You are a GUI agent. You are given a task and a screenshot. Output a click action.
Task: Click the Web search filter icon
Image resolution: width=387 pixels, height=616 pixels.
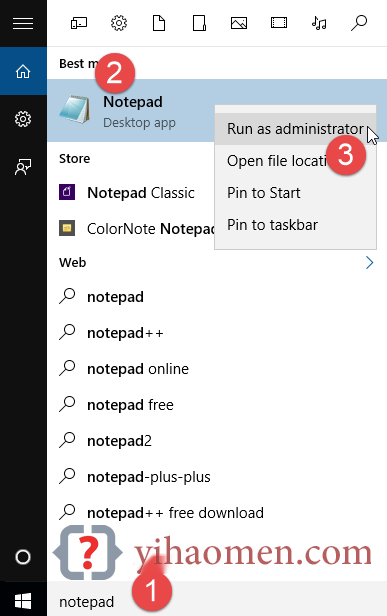click(x=359, y=23)
